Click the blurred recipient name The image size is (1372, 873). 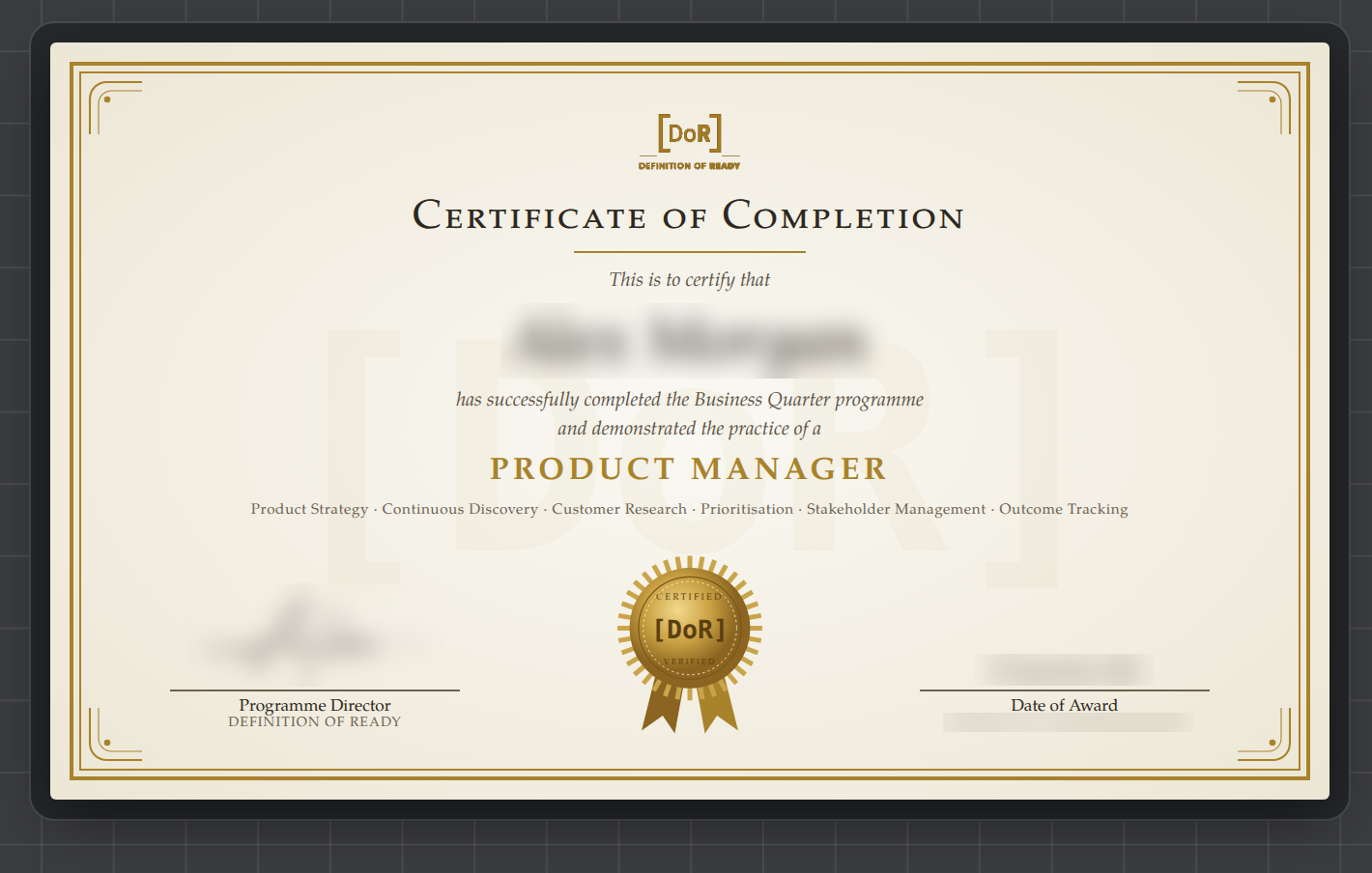click(x=690, y=340)
